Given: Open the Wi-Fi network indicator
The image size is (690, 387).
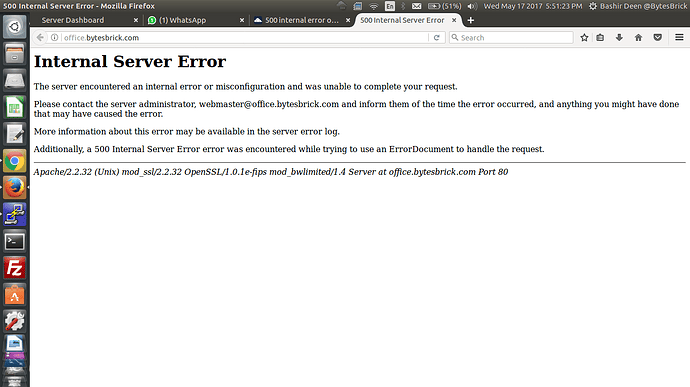Looking at the screenshot, I should [374, 6].
